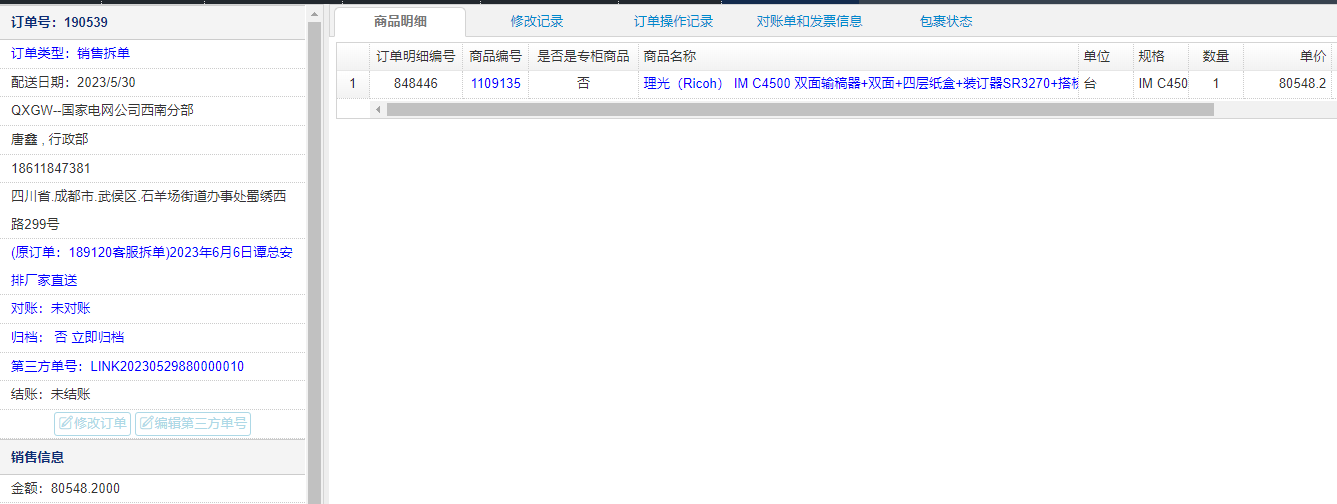Open the 修改记录 tab
Screen dimensions: 1337x504
point(537,21)
